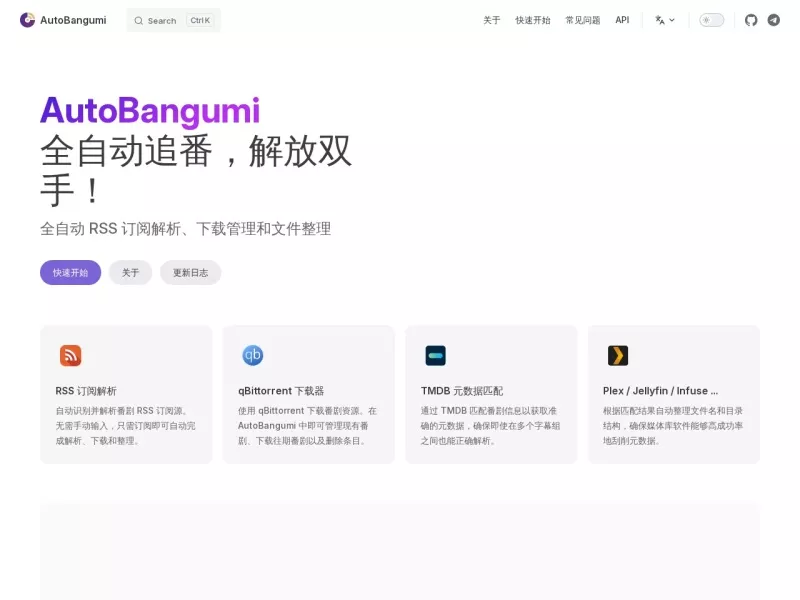
Task: Click the 关于 hero button
Action: point(131,272)
